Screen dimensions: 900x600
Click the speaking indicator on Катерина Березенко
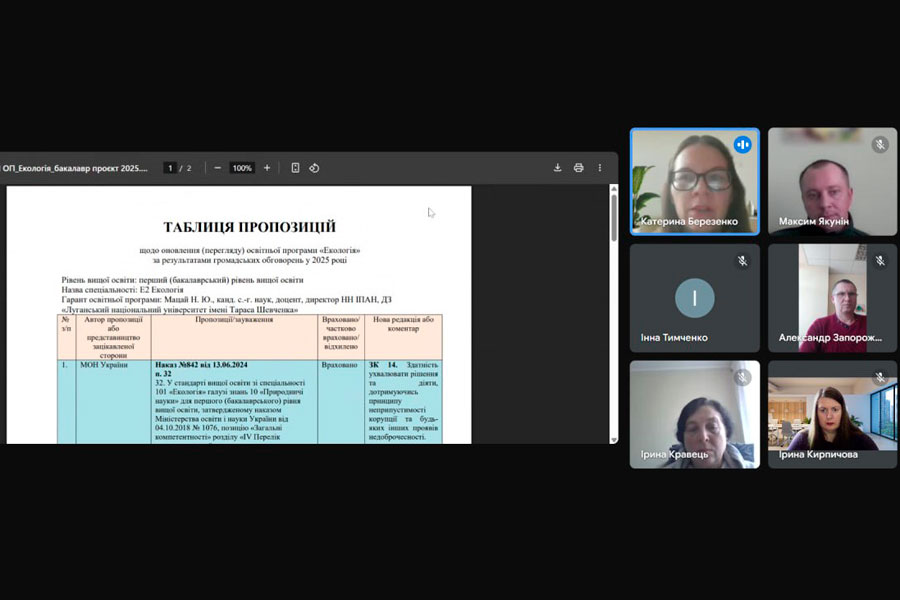click(742, 145)
